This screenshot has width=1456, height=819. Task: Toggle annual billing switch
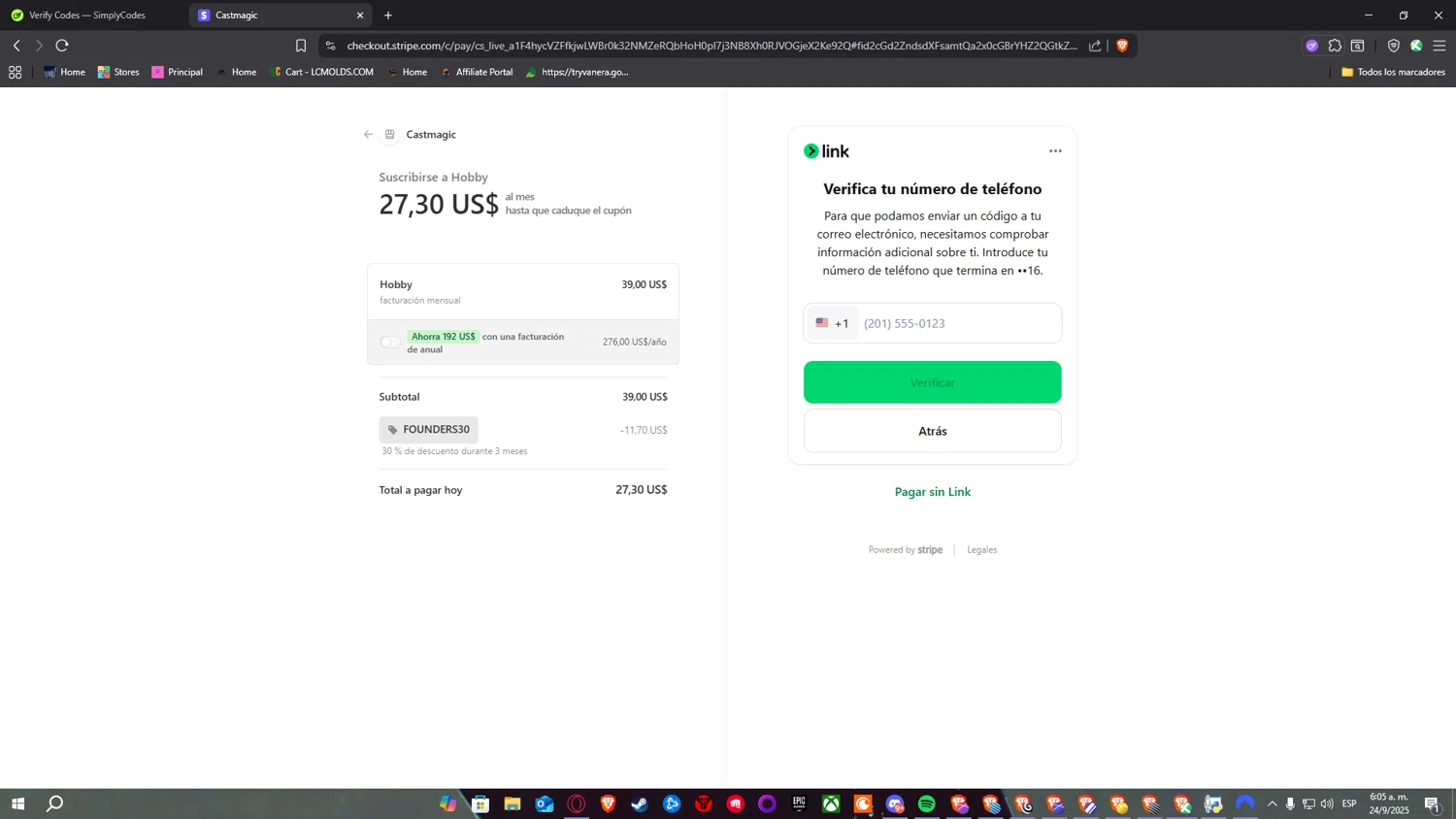click(x=390, y=342)
